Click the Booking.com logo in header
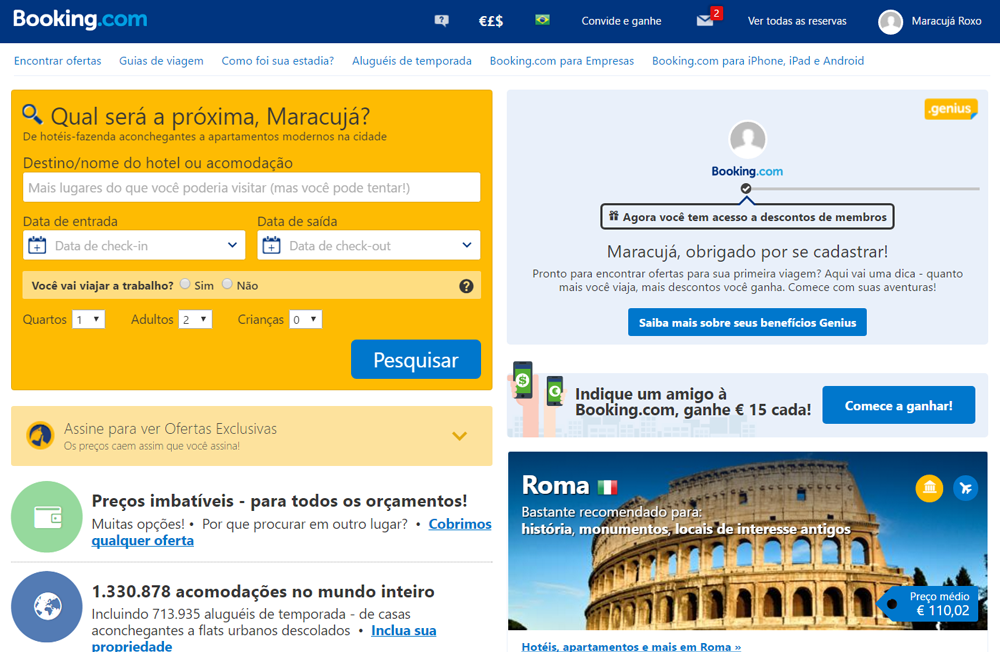This screenshot has height=652, width=1000. (x=80, y=19)
